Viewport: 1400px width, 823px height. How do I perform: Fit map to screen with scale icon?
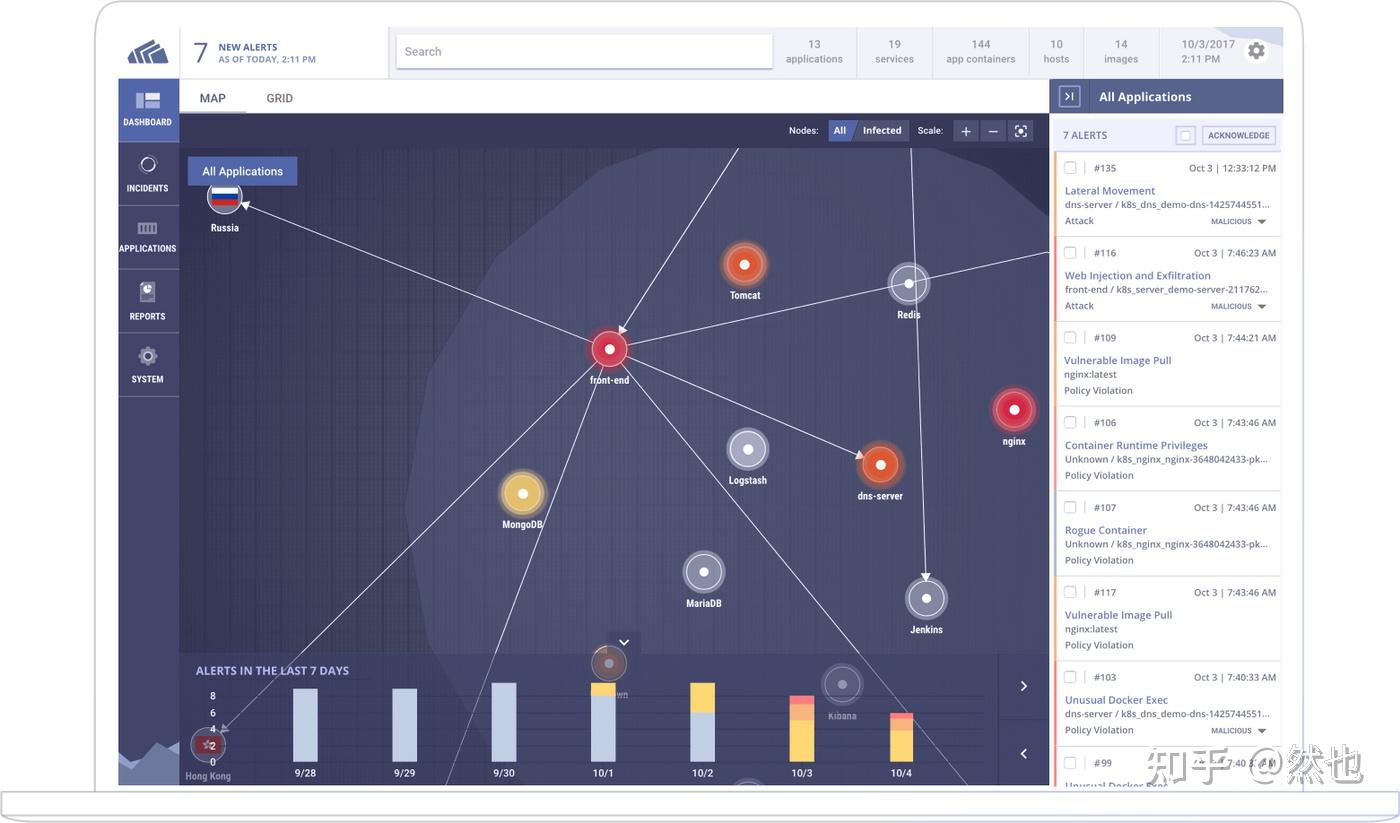(x=1020, y=131)
